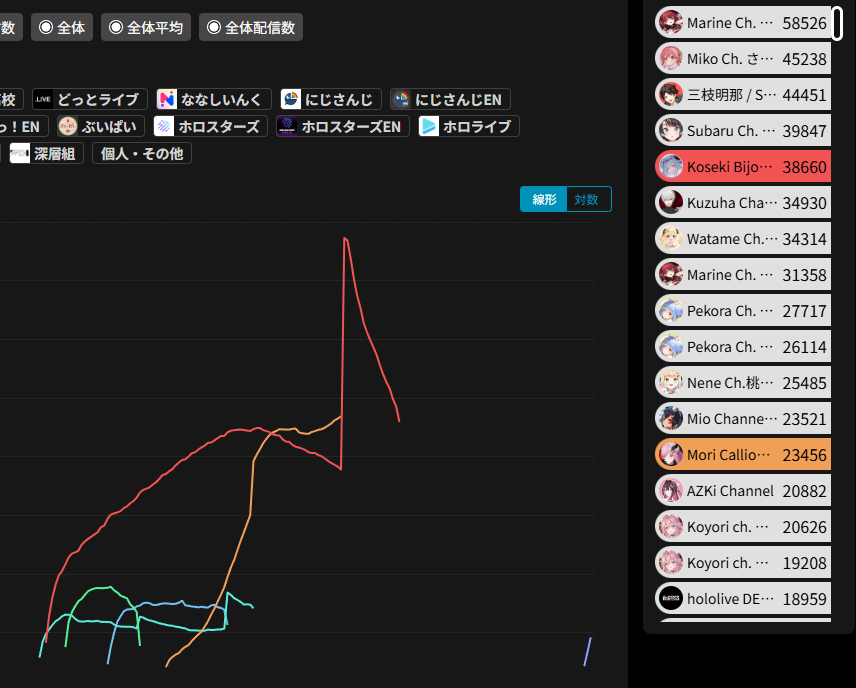The height and width of the screenshot is (688, 856).
Task: Click Marine avatar on the 58526 row
Action: tap(670, 22)
